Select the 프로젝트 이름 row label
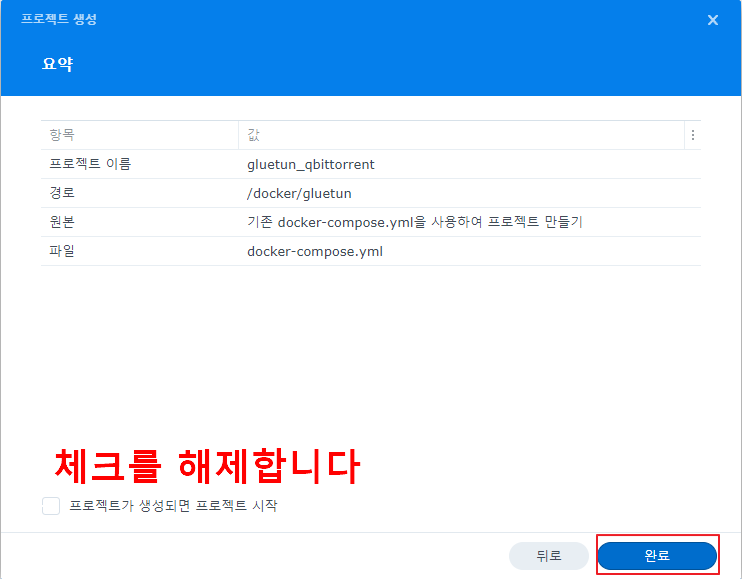The width and height of the screenshot is (742, 579). click(x=90, y=164)
